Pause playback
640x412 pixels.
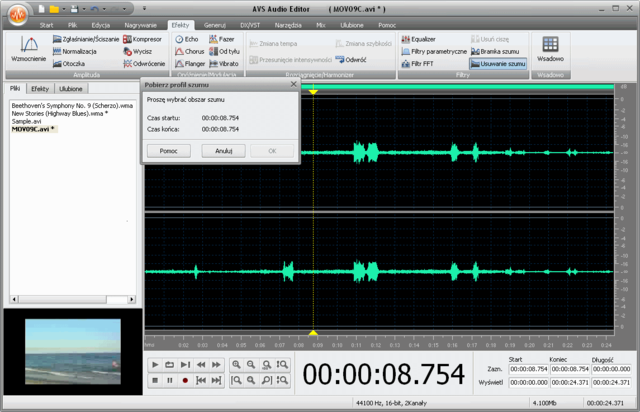169,380
